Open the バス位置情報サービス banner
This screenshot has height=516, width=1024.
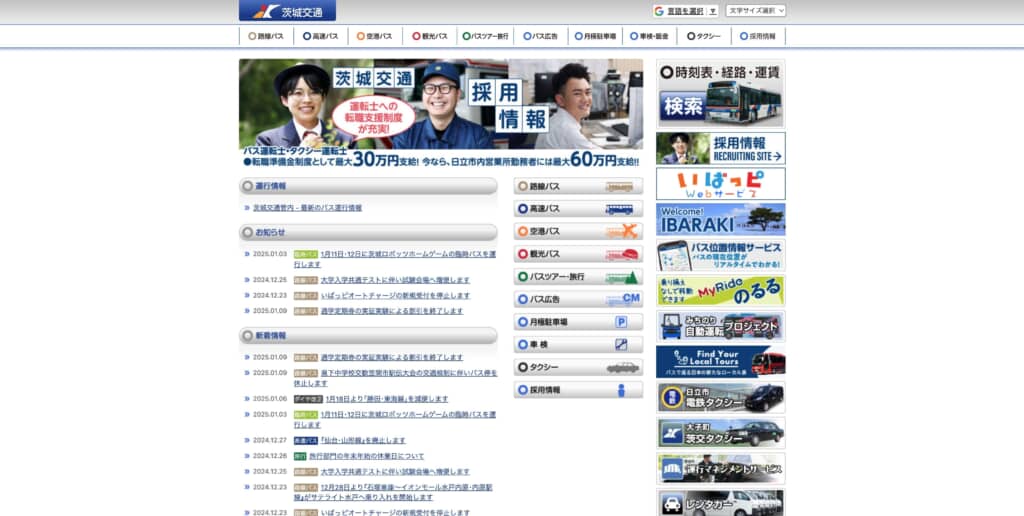721,255
